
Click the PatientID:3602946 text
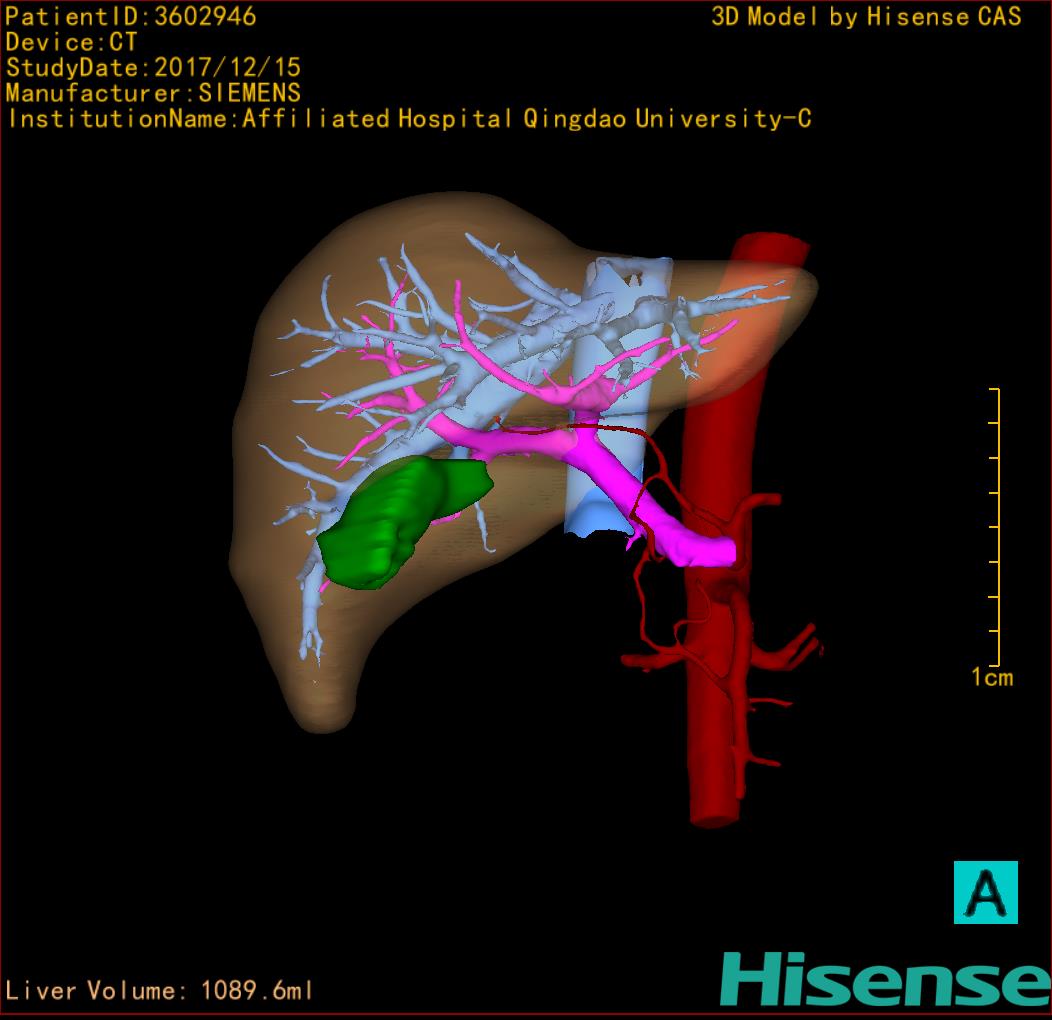[x=131, y=17]
